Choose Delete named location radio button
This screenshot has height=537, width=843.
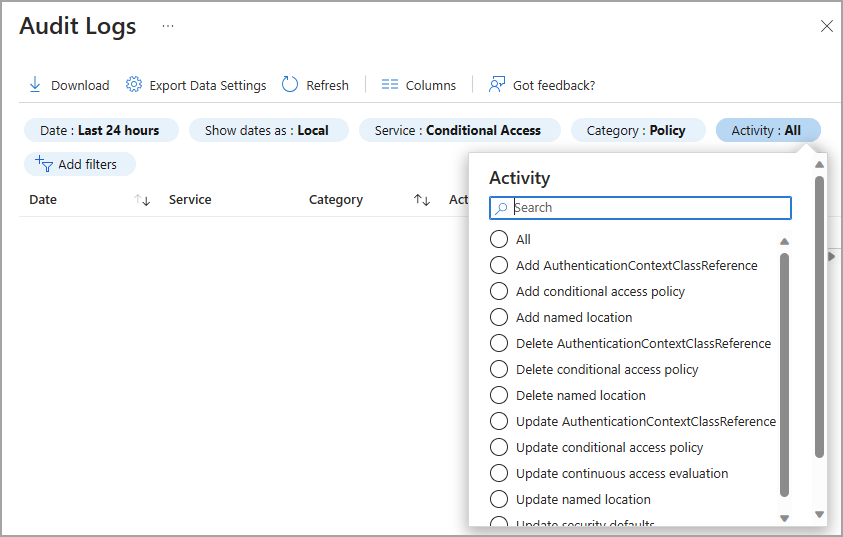pyautogui.click(x=499, y=395)
